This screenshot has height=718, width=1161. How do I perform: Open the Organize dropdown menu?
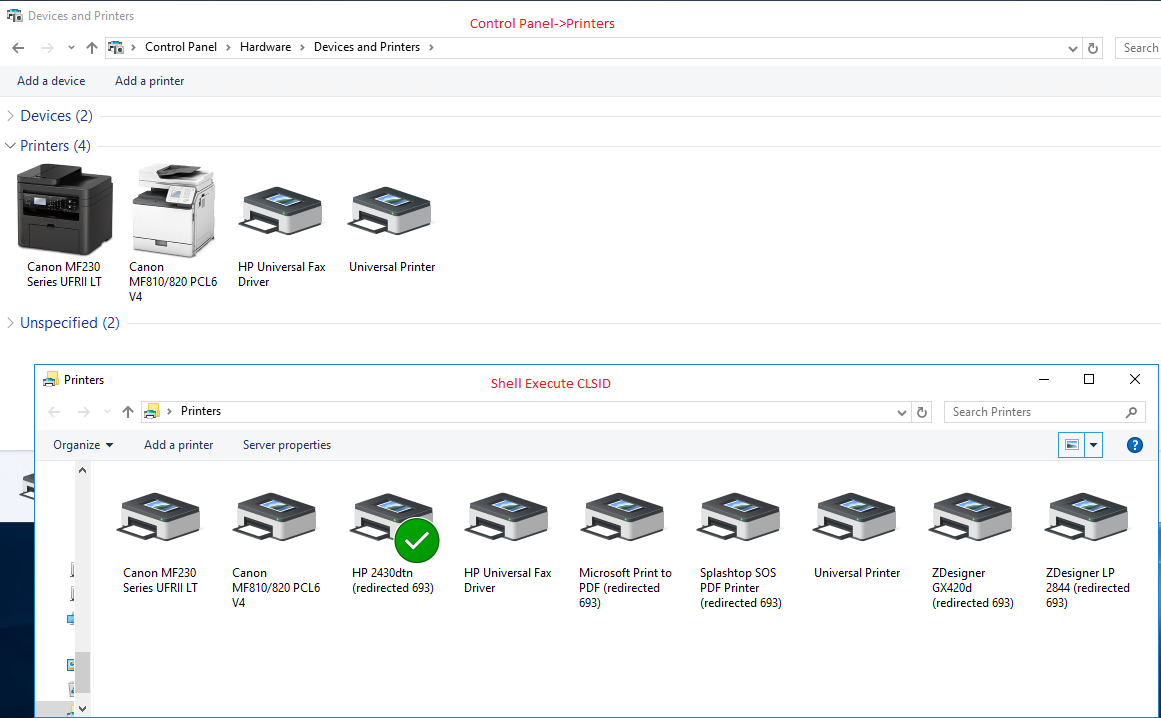83,445
